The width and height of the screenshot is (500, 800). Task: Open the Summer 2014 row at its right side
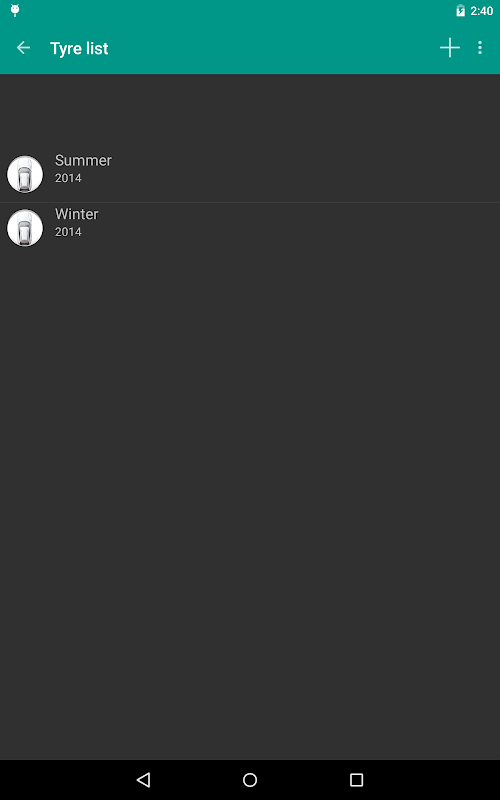pos(408,175)
